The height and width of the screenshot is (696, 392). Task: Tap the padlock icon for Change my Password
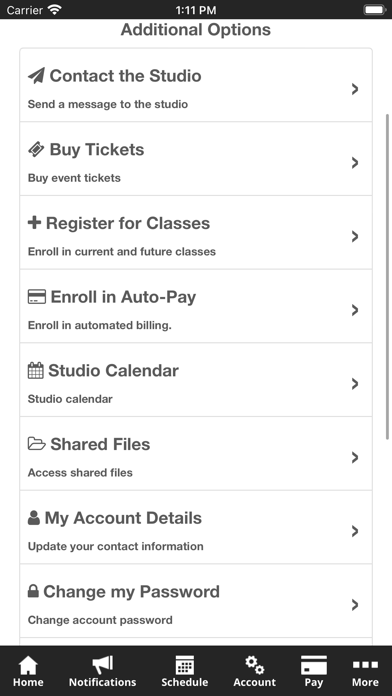click(33, 591)
